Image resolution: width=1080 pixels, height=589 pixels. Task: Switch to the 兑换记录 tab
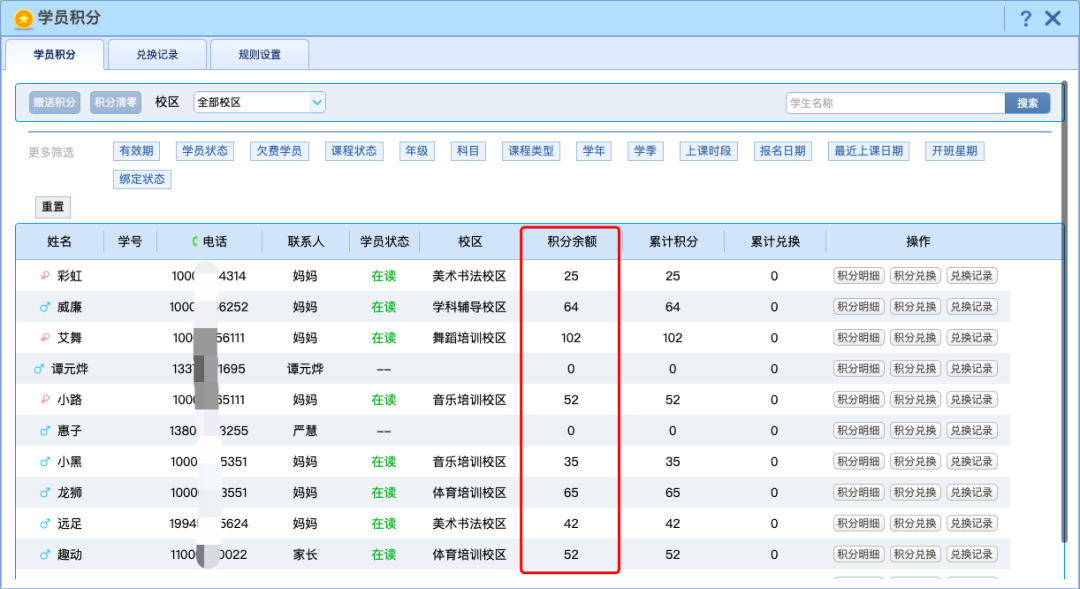pos(157,54)
